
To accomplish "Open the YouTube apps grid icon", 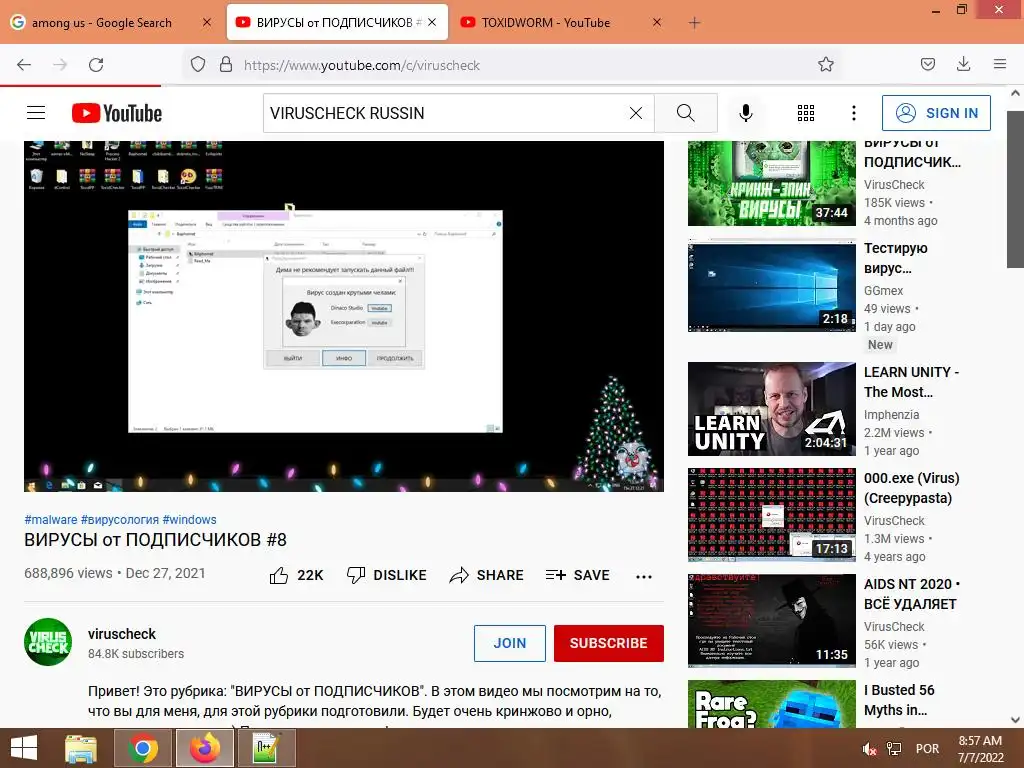I will [806, 113].
